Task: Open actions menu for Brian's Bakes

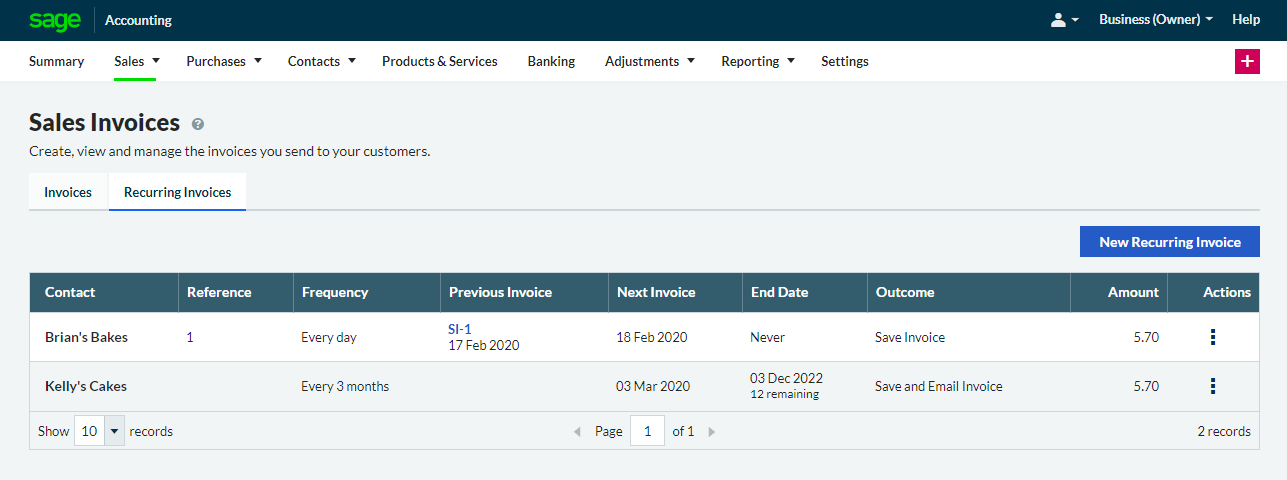Action: coord(1213,338)
